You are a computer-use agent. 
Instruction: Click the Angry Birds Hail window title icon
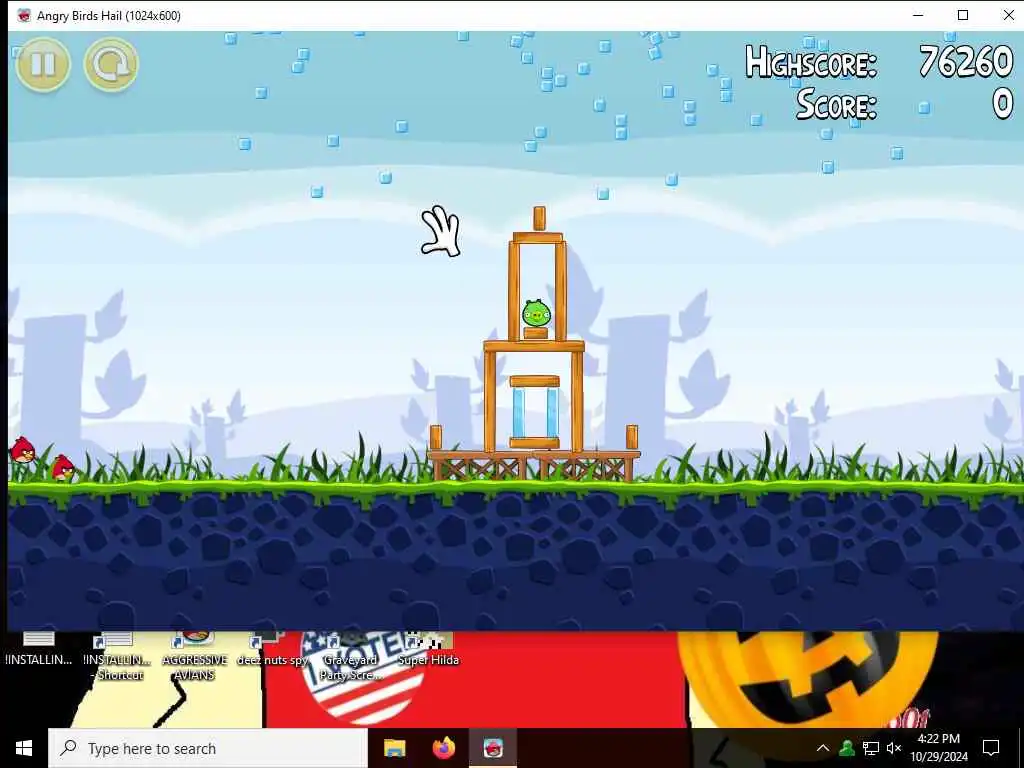24,15
